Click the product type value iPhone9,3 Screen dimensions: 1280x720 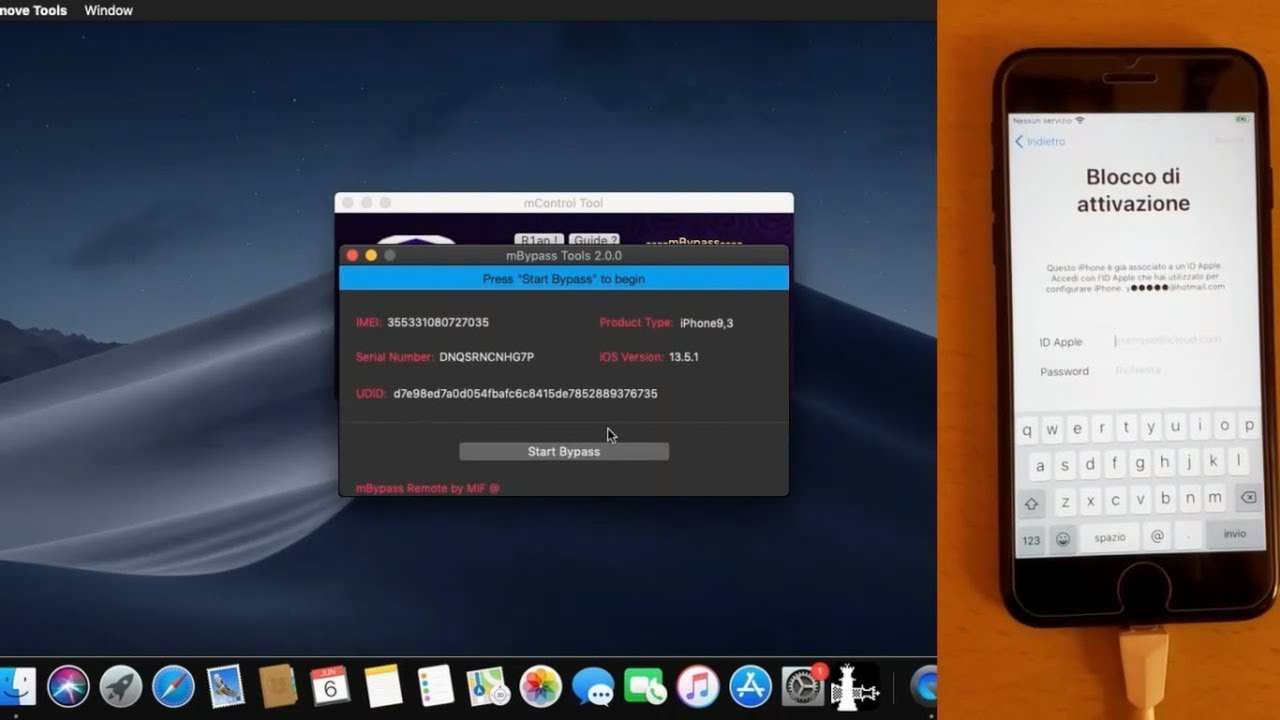pos(707,323)
